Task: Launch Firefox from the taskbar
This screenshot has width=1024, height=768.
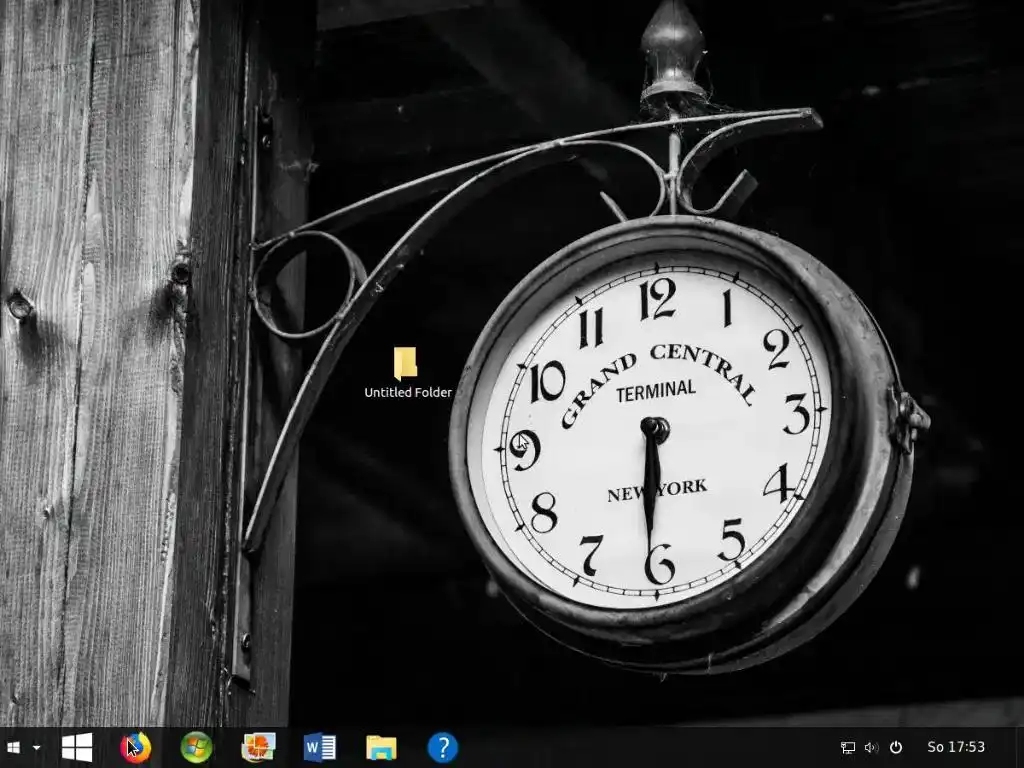Action: click(136, 747)
